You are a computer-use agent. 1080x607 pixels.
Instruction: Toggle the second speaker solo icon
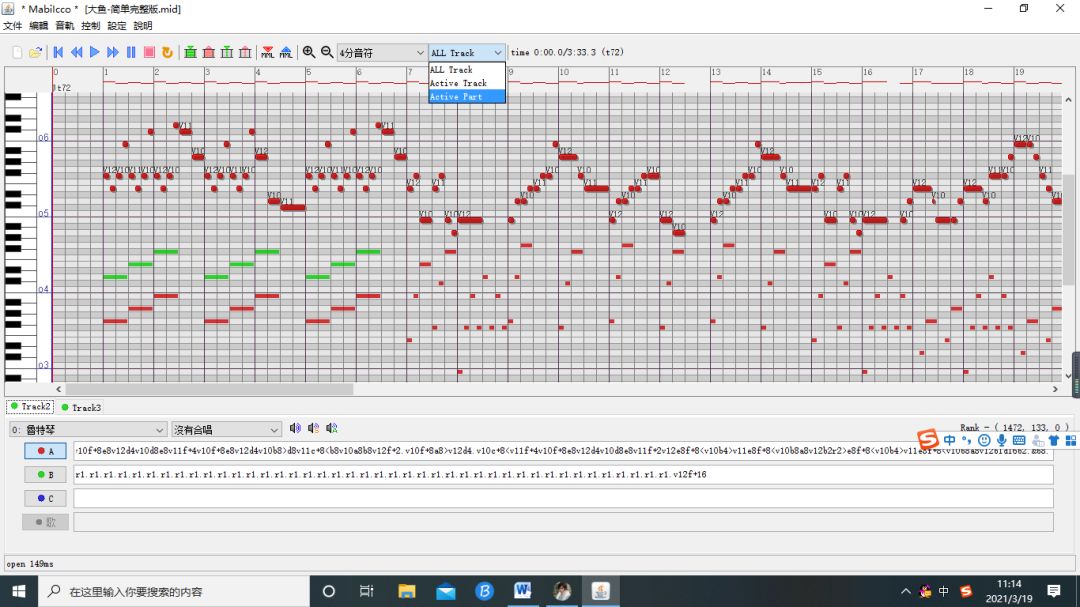[x=313, y=429]
